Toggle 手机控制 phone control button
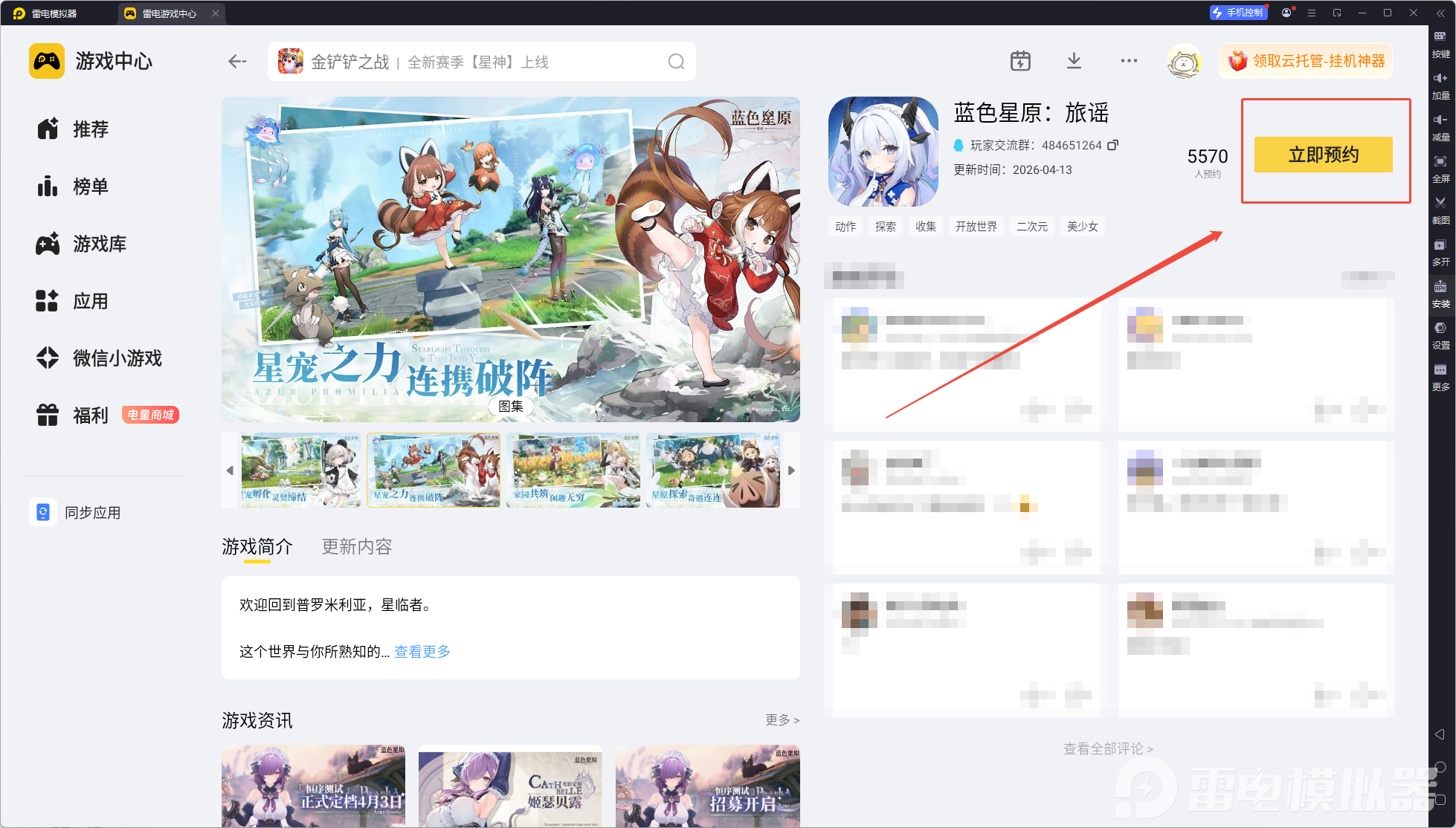Viewport: 1456px width, 828px height. [1237, 13]
